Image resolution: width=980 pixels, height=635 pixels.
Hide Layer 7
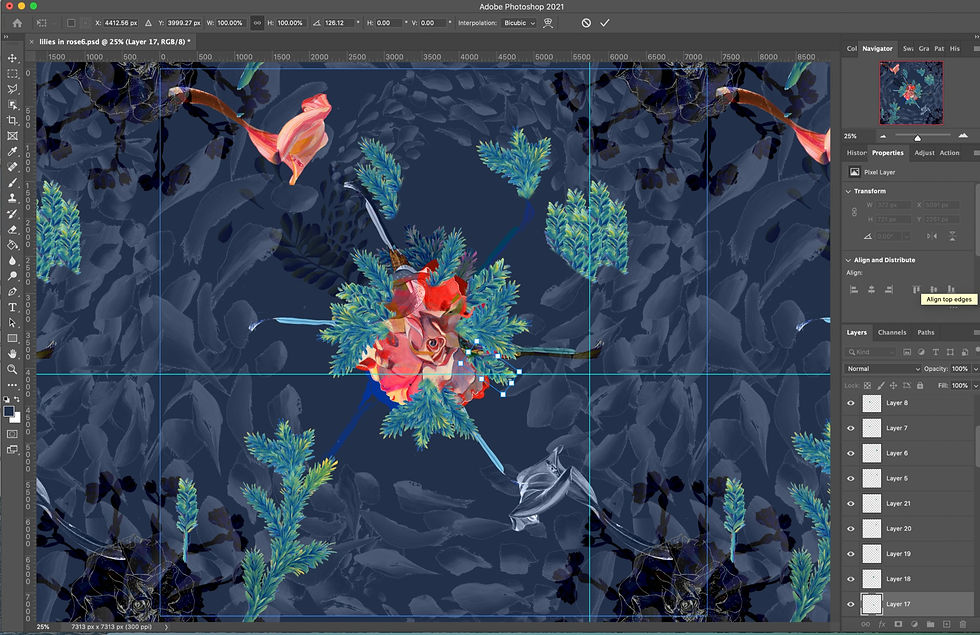point(851,428)
